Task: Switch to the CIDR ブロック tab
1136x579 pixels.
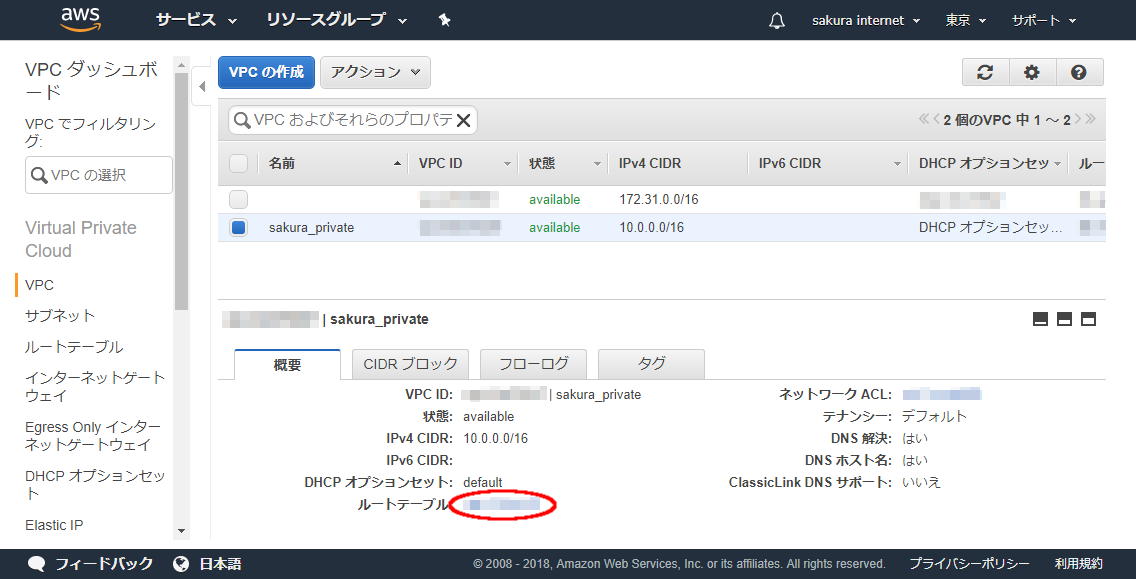Action: pyautogui.click(x=410, y=364)
